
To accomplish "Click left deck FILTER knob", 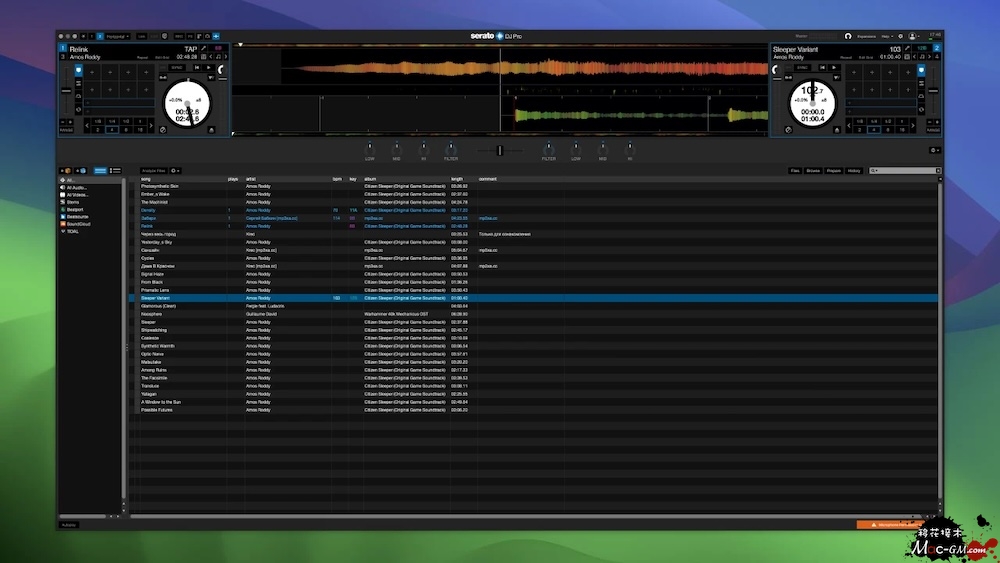I will tap(451, 149).
